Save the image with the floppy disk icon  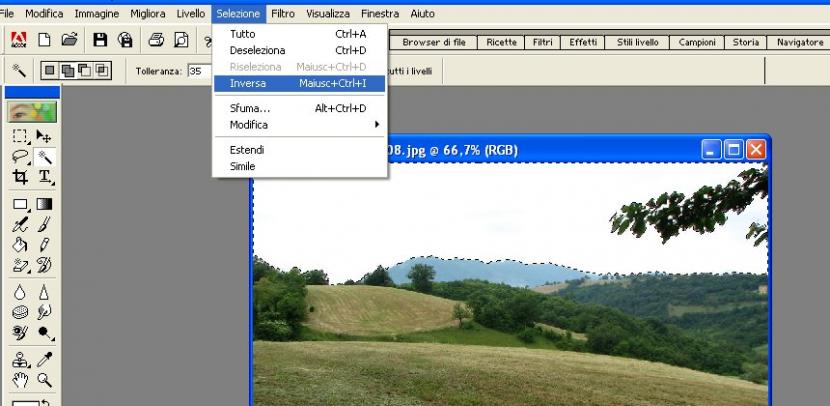tap(100, 40)
